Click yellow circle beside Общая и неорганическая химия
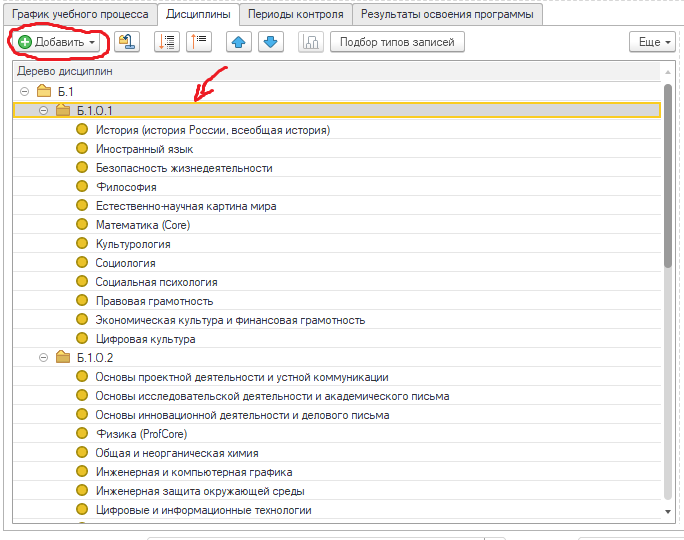 point(82,452)
